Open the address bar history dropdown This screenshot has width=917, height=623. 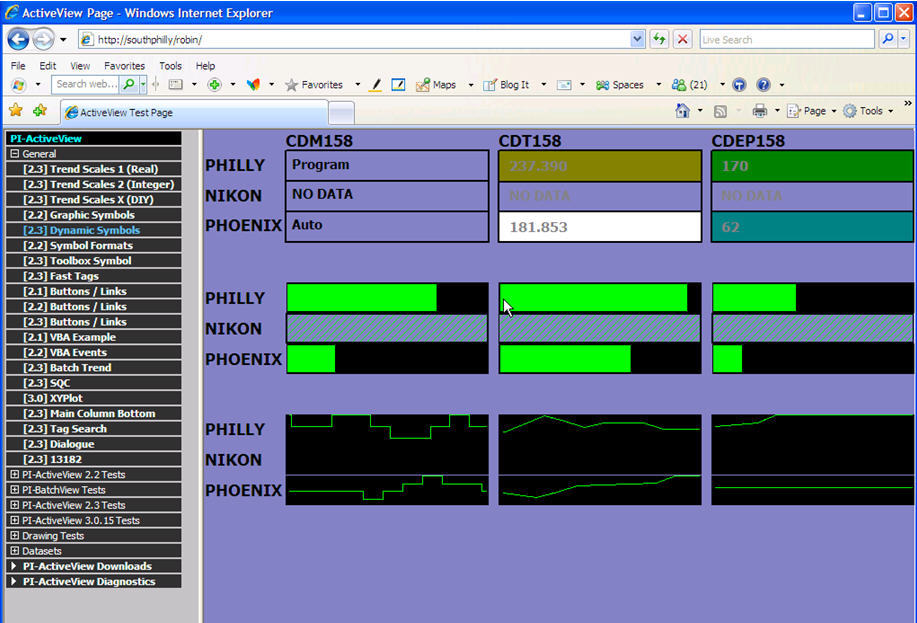point(637,39)
